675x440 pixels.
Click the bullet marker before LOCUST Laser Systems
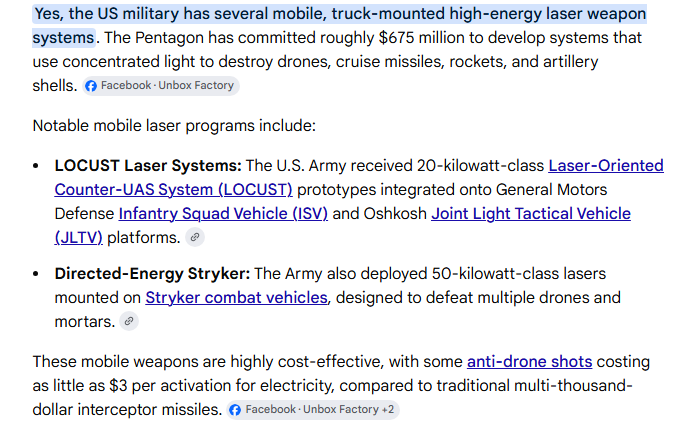(36, 166)
